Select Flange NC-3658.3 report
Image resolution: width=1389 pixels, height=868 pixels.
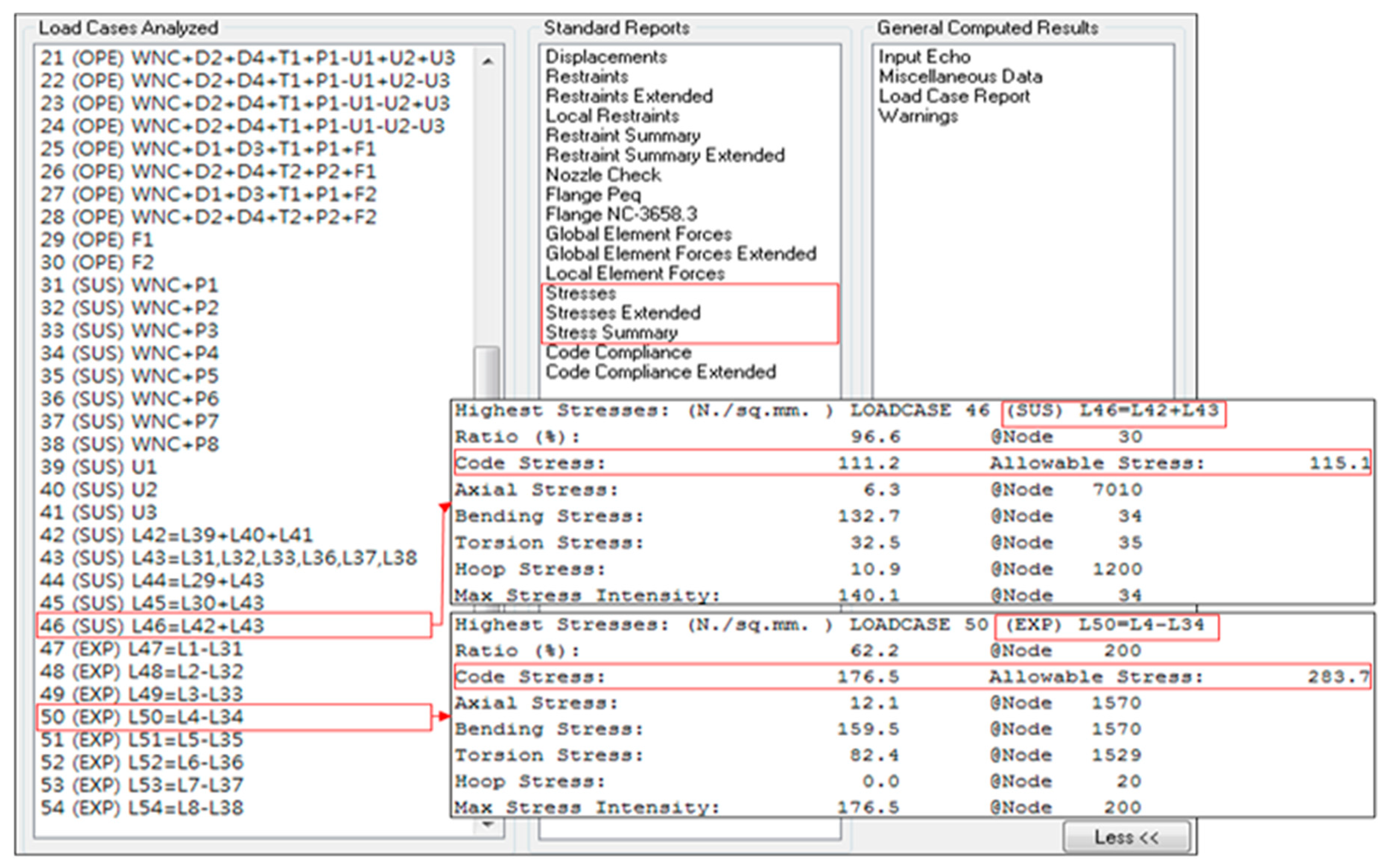(621, 214)
